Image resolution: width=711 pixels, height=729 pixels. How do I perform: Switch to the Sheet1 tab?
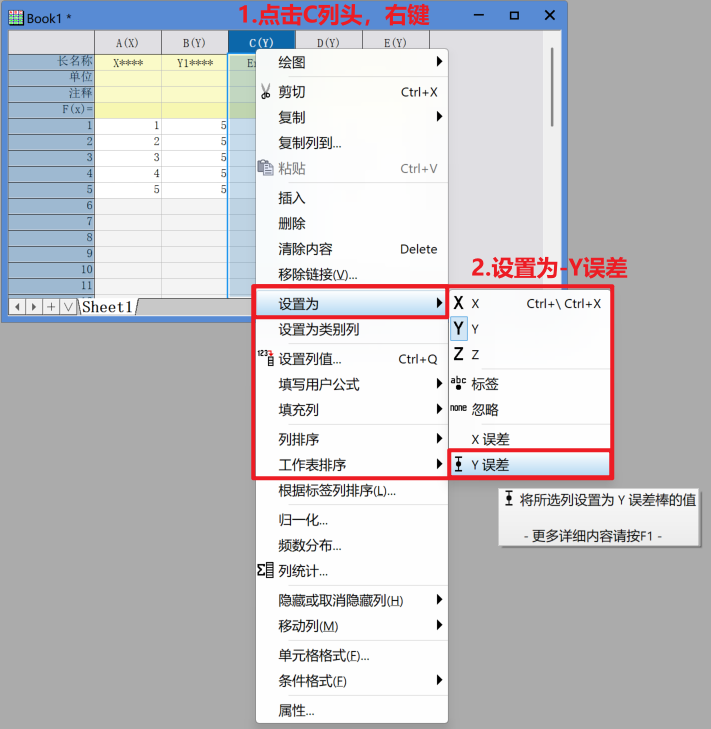pos(107,307)
